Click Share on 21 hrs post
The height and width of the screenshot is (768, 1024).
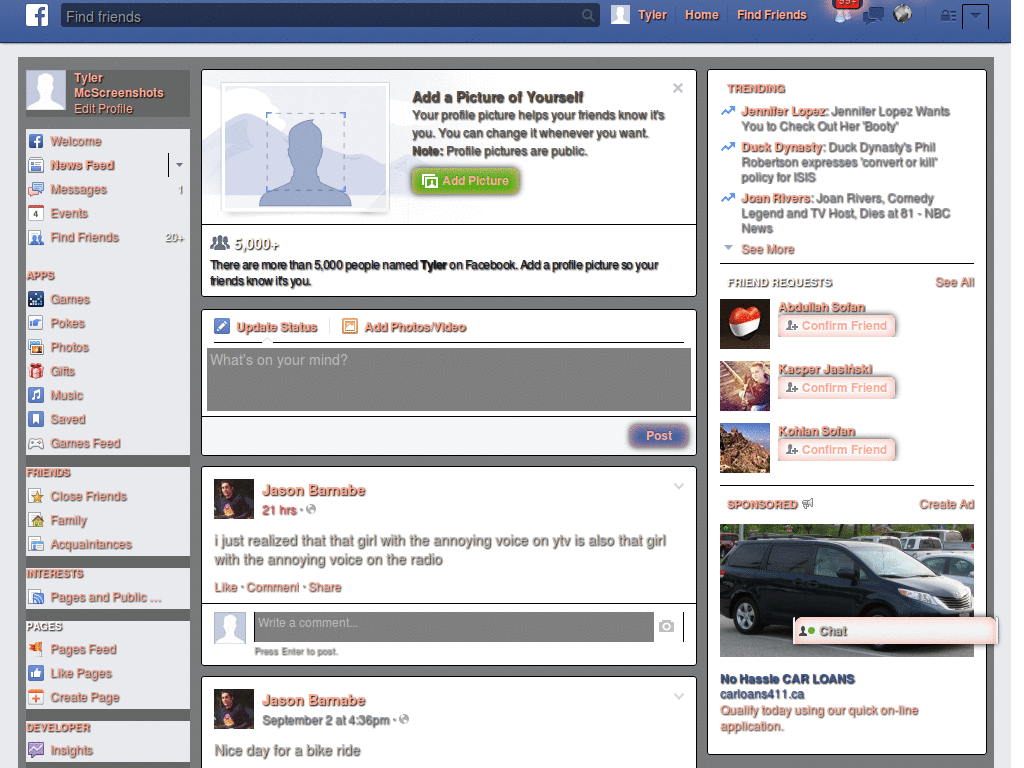[x=325, y=587]
